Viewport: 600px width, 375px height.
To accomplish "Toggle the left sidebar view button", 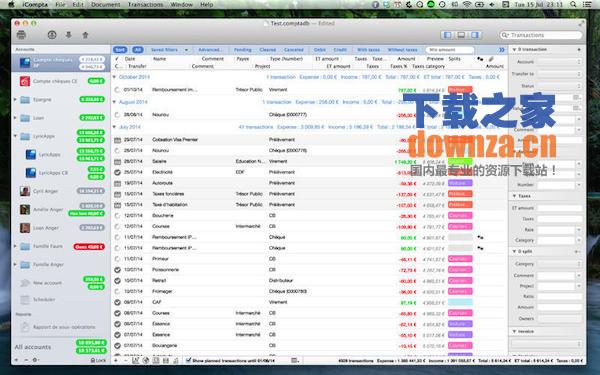I will [447, 35].
